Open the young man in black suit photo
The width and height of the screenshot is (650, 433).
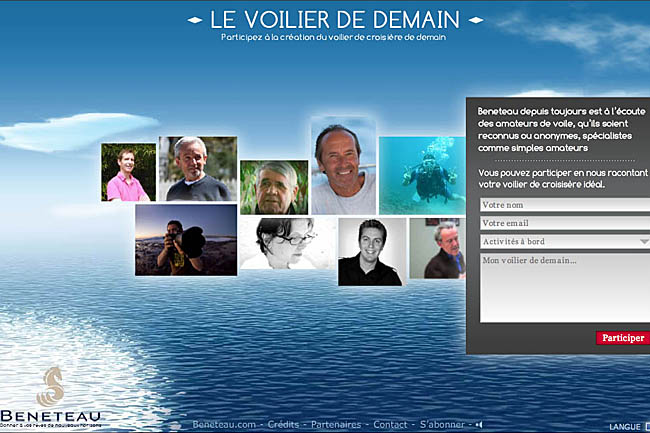click(x=372, y=251)
